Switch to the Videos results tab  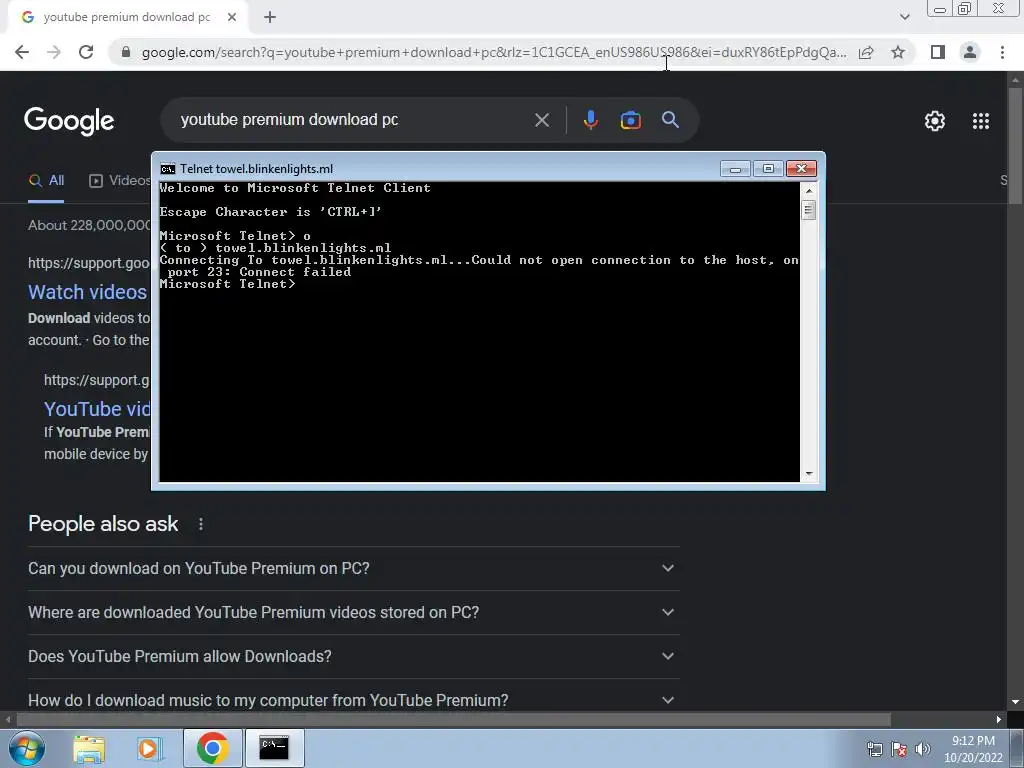click(x=120, y=181)
